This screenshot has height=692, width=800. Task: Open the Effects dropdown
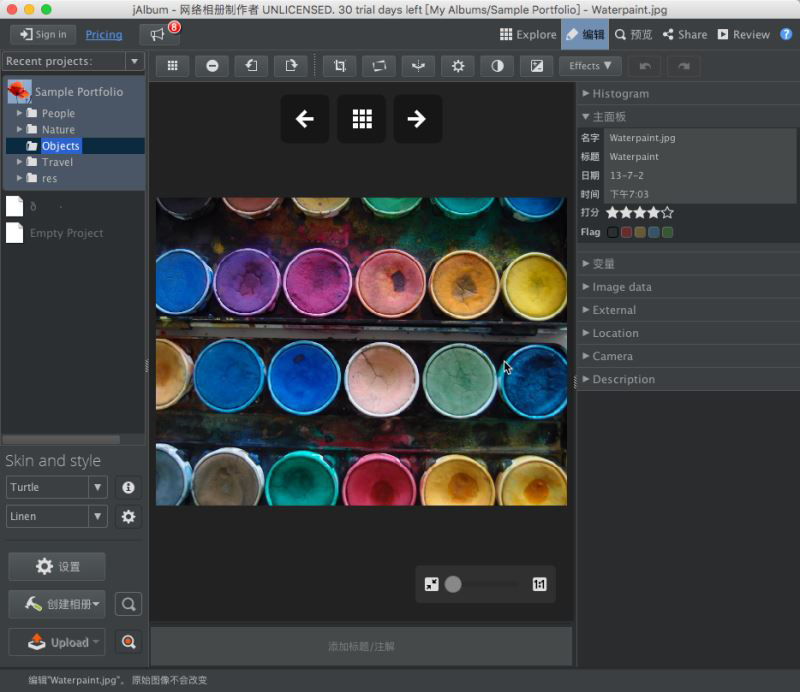click(590, 66)
